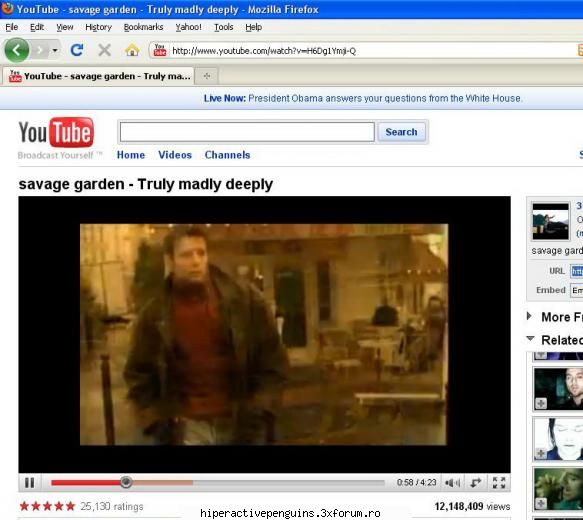
Task: Rate the video with five stars
Action: [x=70, y=506]
